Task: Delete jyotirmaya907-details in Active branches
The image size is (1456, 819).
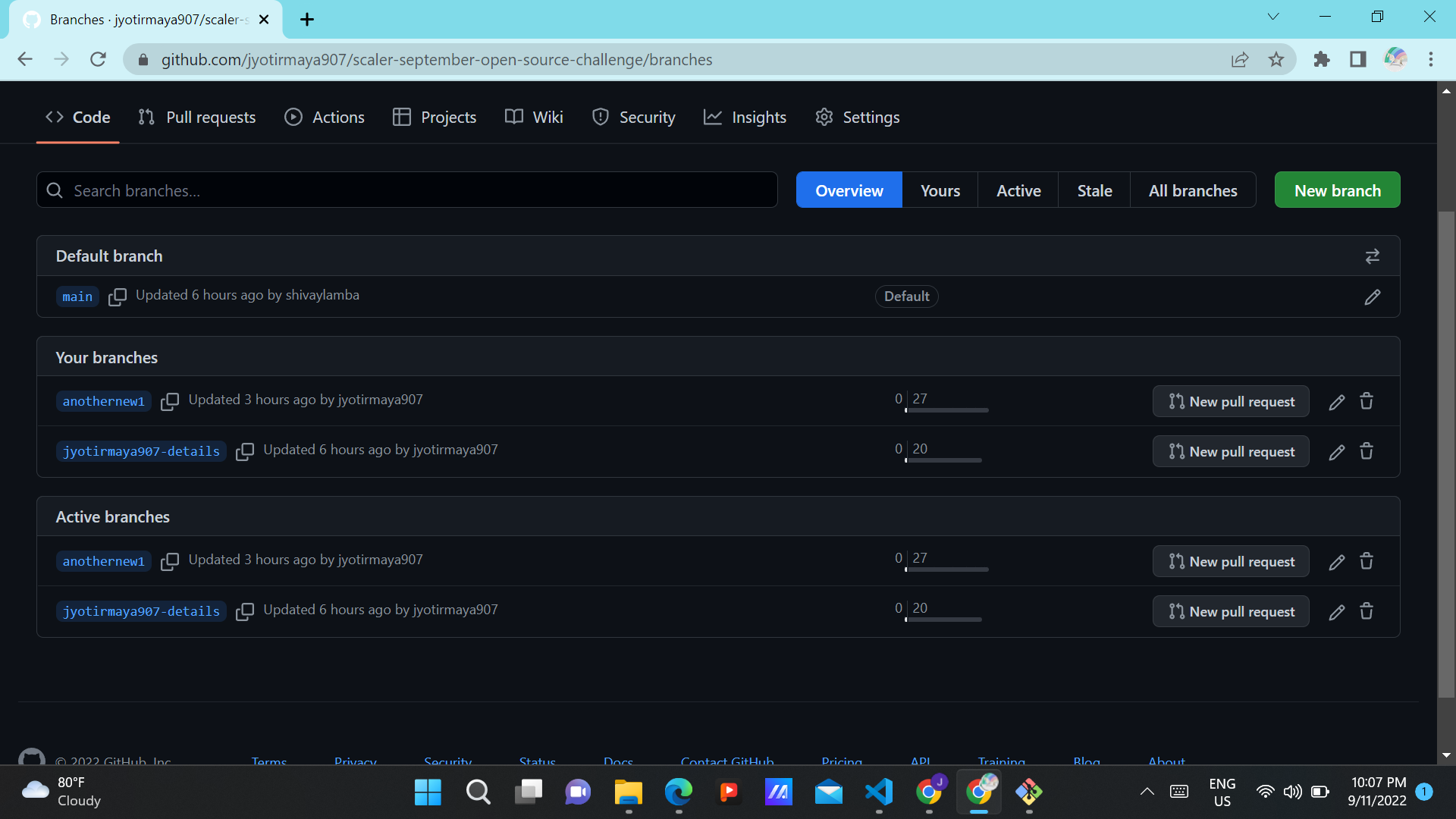Action: [1367, 611]
